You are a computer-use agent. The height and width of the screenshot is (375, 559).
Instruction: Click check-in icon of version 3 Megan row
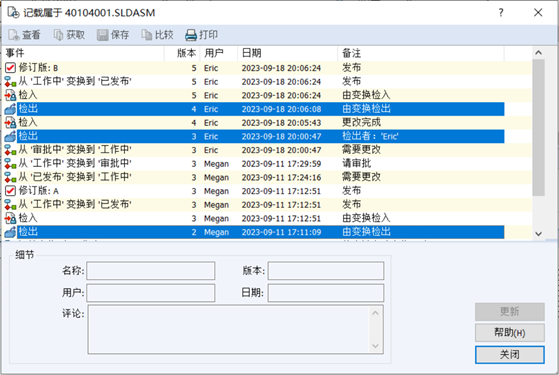(10, 218)
